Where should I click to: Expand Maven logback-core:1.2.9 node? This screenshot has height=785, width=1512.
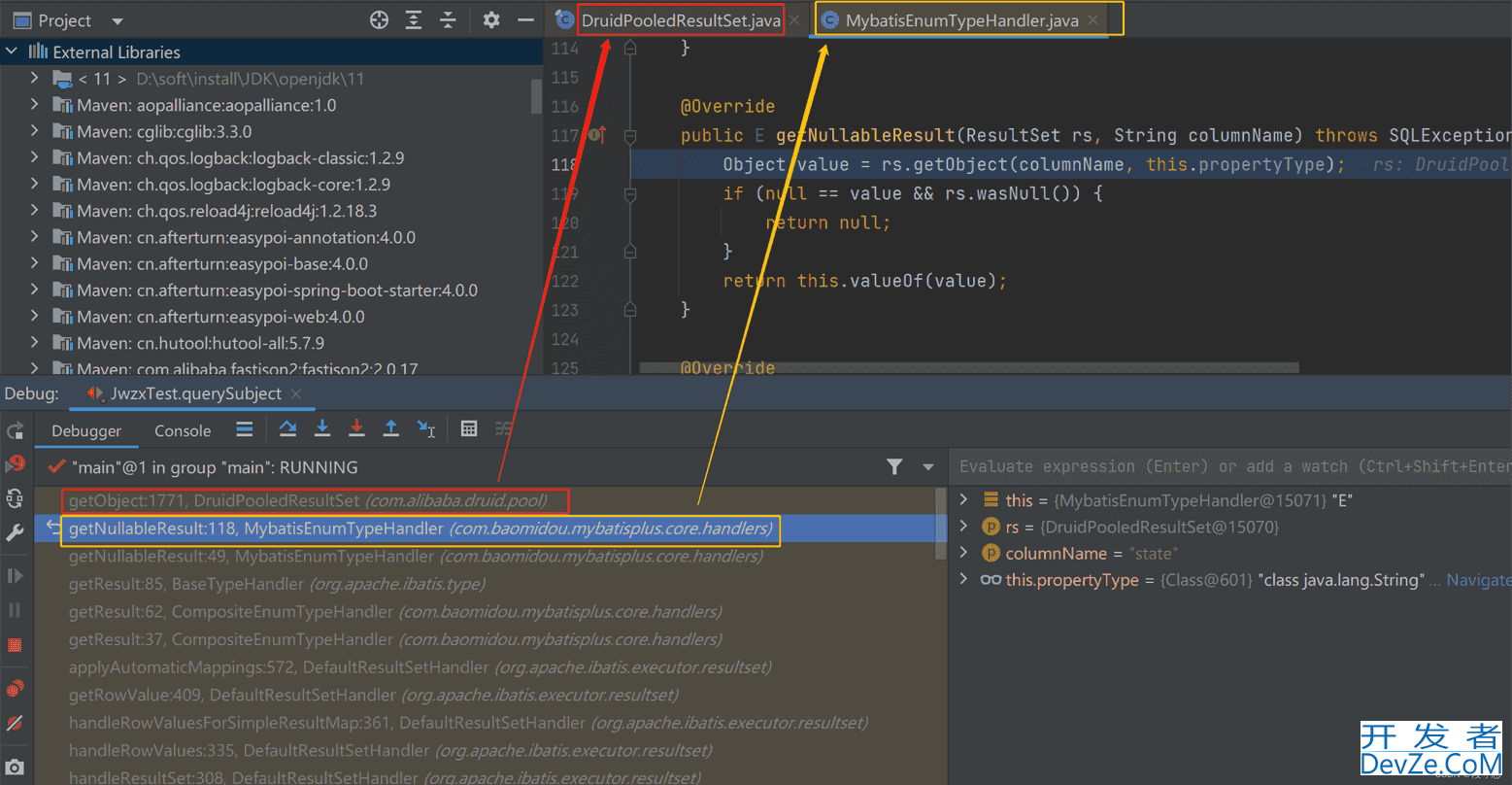[35, 184]
